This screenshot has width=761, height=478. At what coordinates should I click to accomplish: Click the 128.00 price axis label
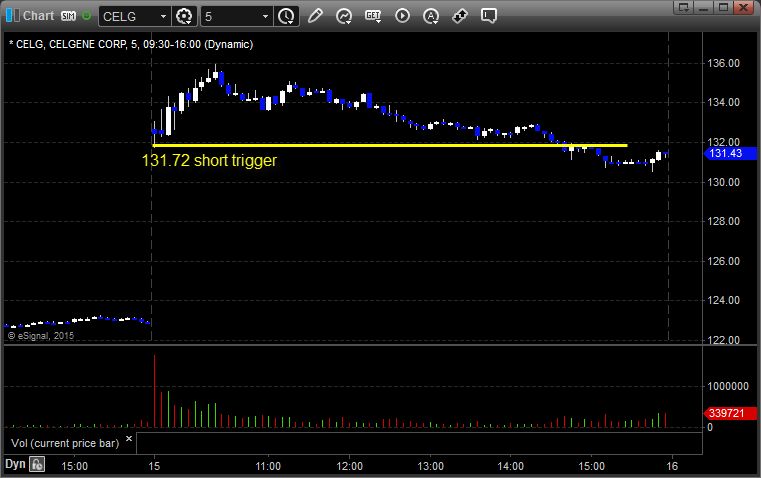coord(724,221)
